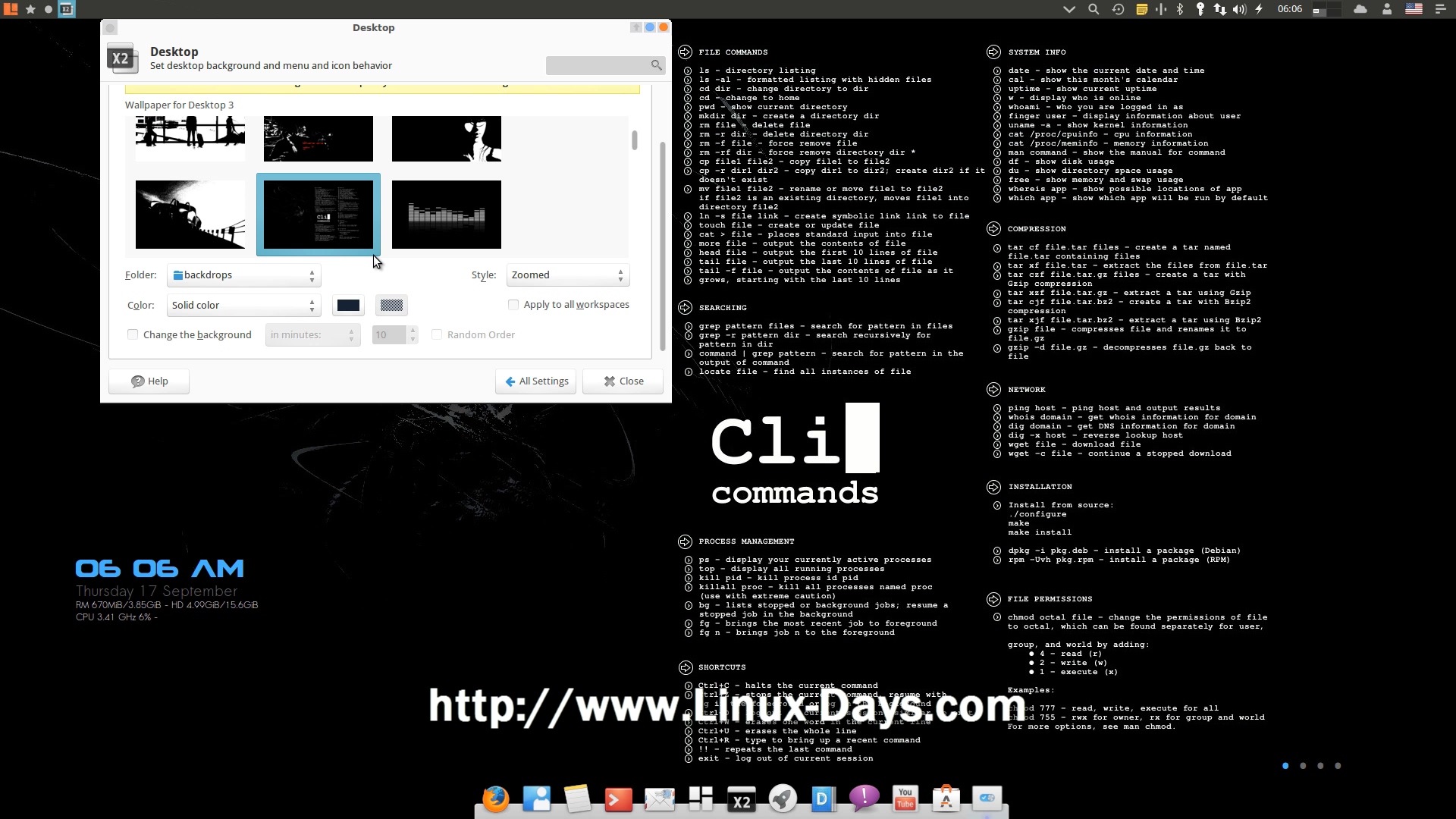
Task: Select the dark red-text wallpaper thumbnail
Action: 318,139
